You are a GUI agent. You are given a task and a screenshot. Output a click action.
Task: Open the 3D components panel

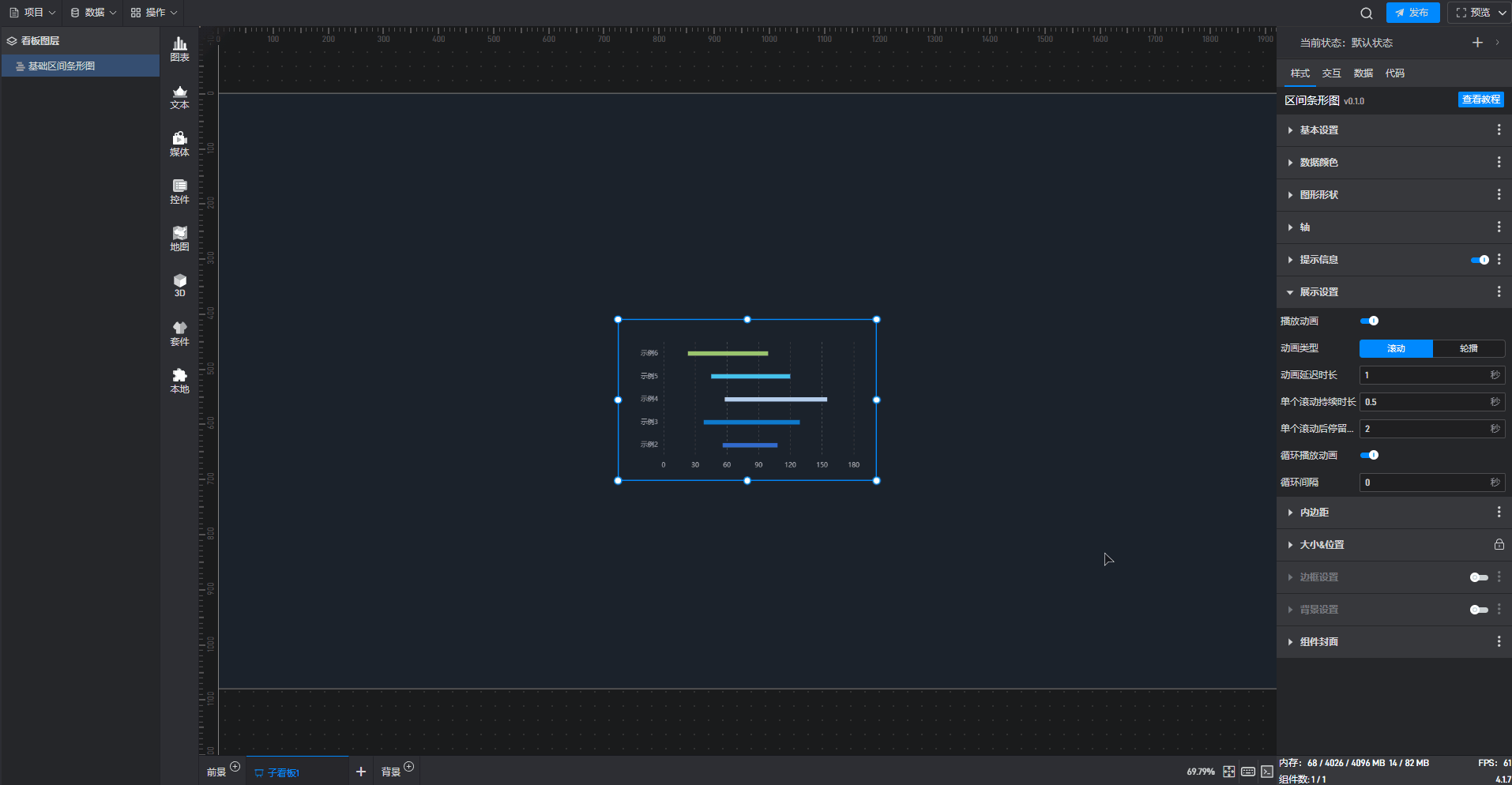point(179,286)
